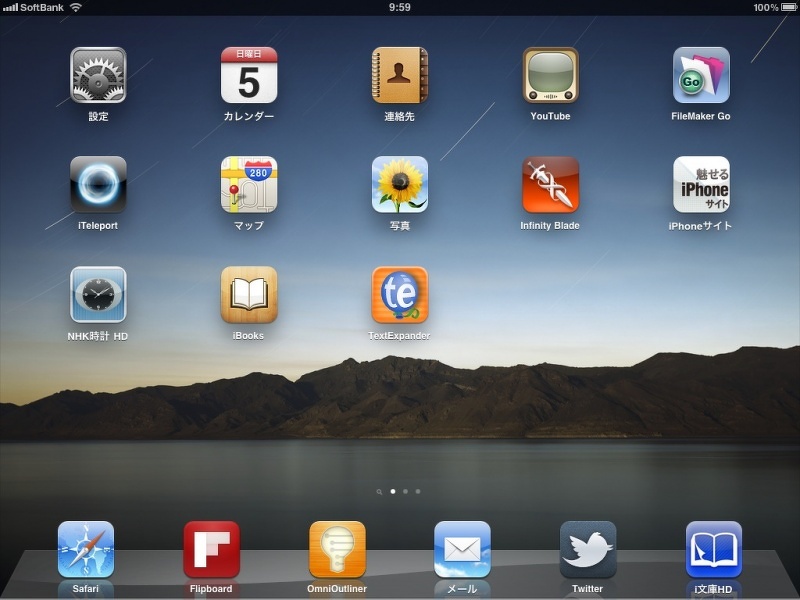This screenshot has height=600, width=800.
Task: Open the NHK時計 HD clock app
Action: pyautogui.click(x=98, y=294)
